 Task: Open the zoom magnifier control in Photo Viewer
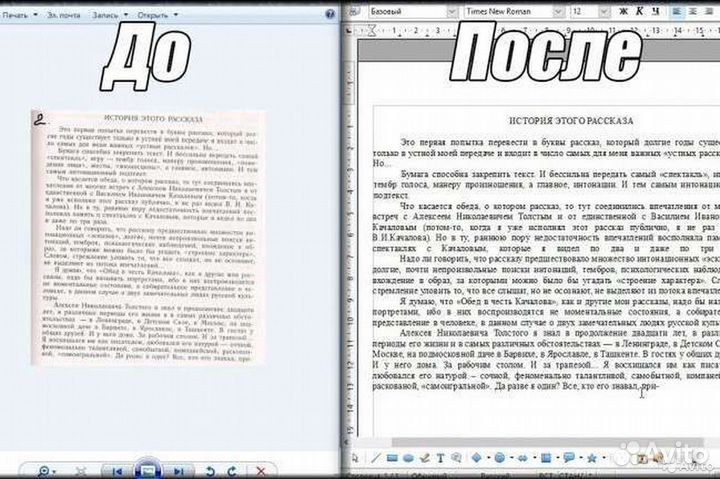[46, 471]
